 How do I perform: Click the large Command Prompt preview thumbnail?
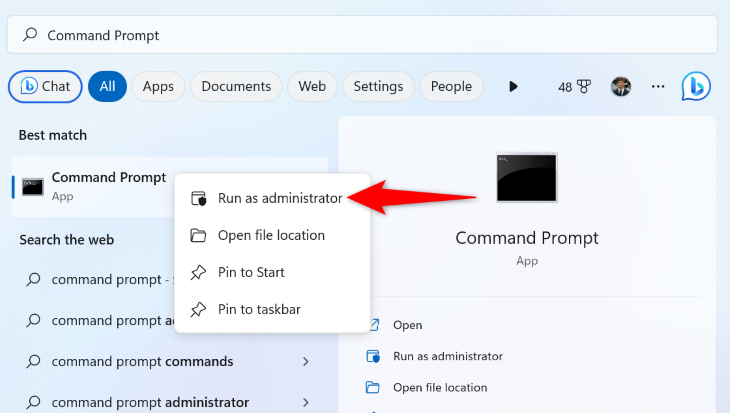(x=527, y=177)
